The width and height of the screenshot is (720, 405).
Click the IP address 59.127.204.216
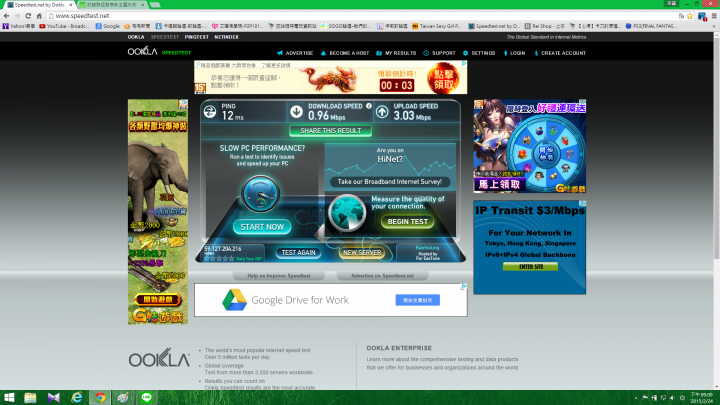[x=223, y=248]
